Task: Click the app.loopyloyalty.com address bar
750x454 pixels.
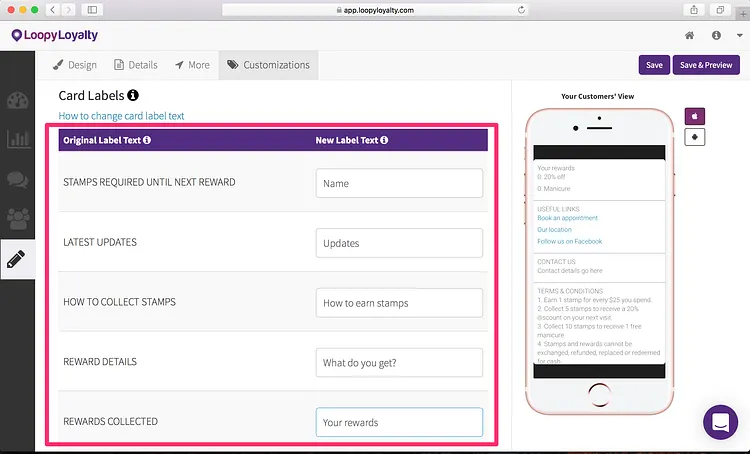Action: point(375,10)
